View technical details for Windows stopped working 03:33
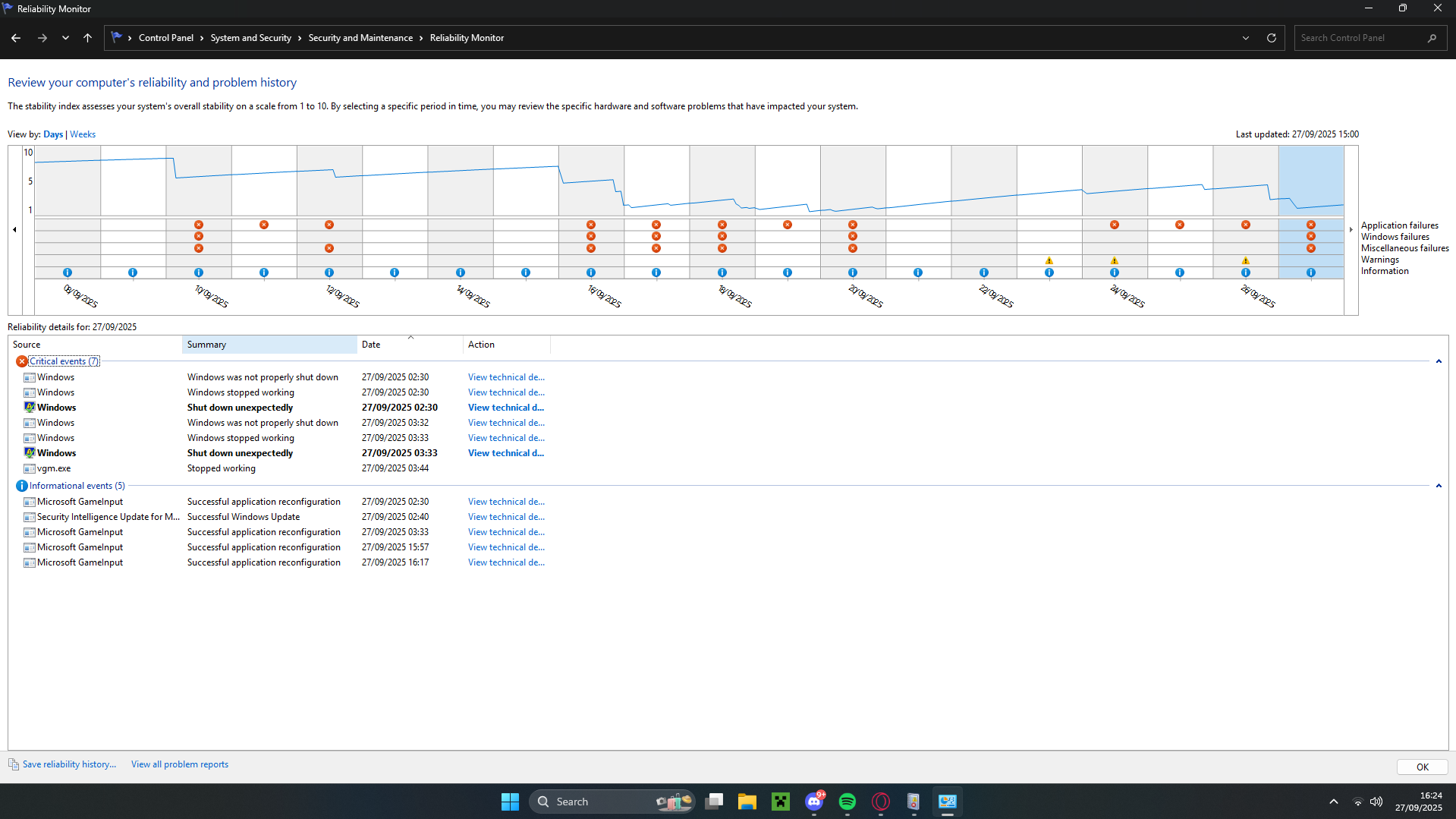This screenshot has height=819, width=1456. [506, 438]
